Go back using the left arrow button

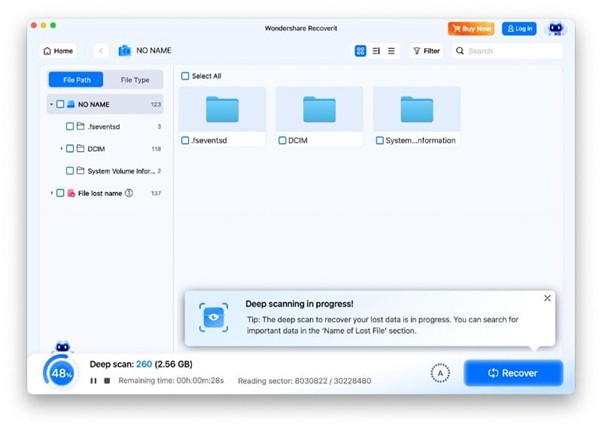pyautogui.click(x=101, y=51)
